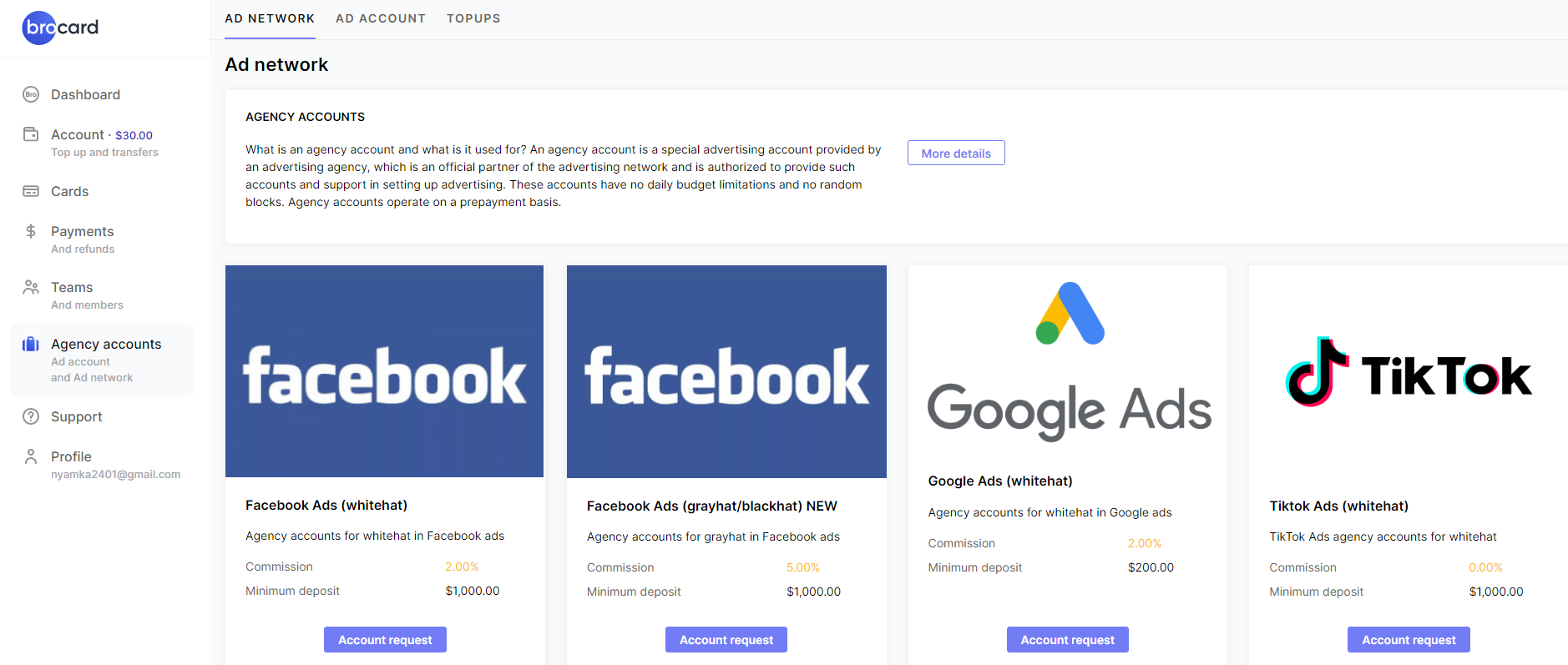Request a Tiktok Ads account
The image size is (1568, 665).
click(x=1409, y=640)
